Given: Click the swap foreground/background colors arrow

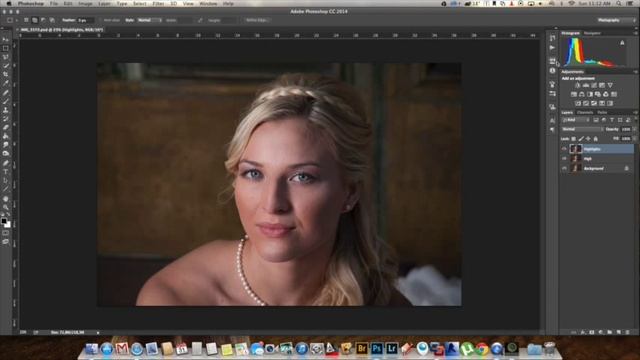Looking at the screenshot, I should click(x=9, y=215).
